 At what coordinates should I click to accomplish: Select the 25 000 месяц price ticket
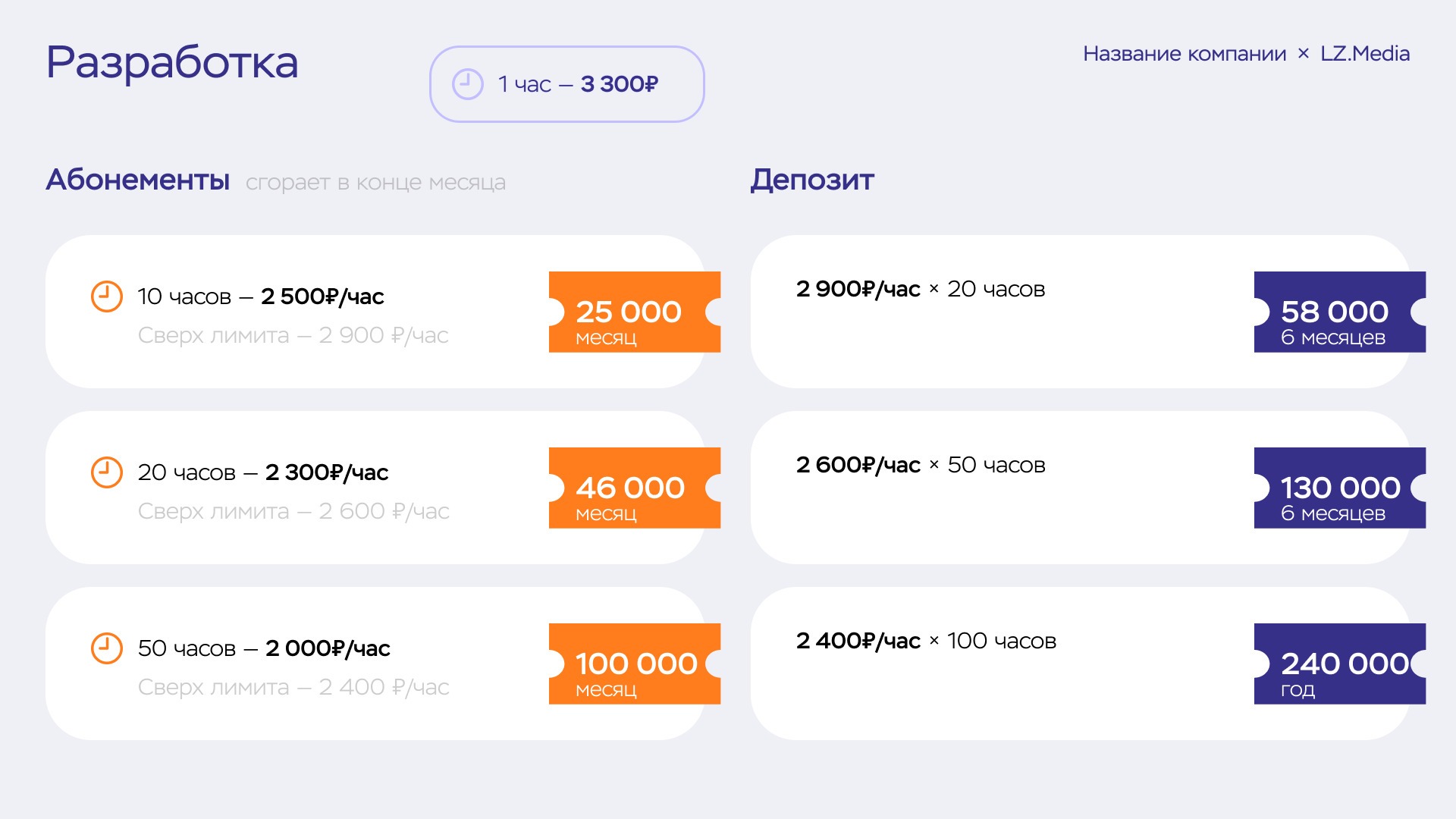coord(634,312)
